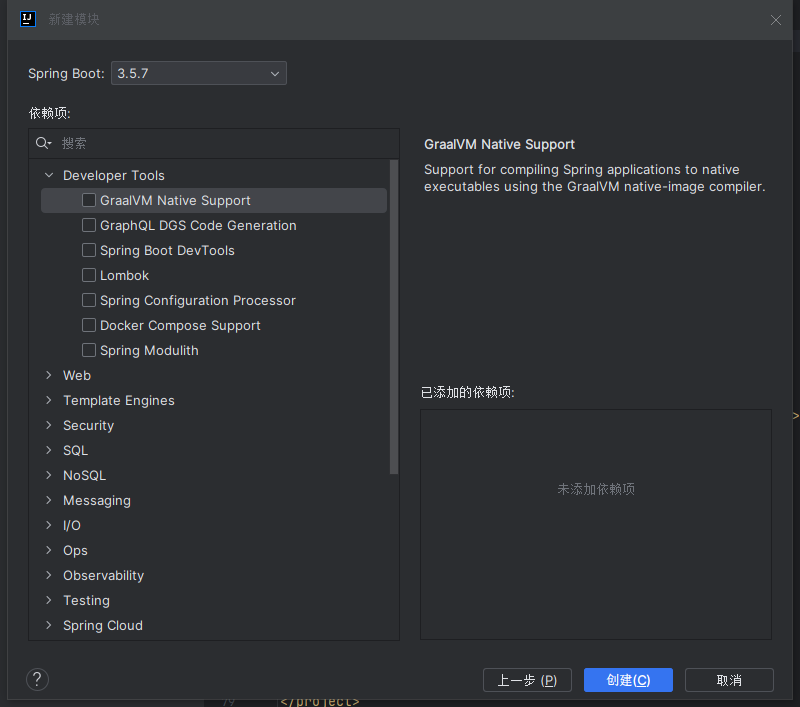
Task: Select the Template Engines label
Action: (119, 400)
